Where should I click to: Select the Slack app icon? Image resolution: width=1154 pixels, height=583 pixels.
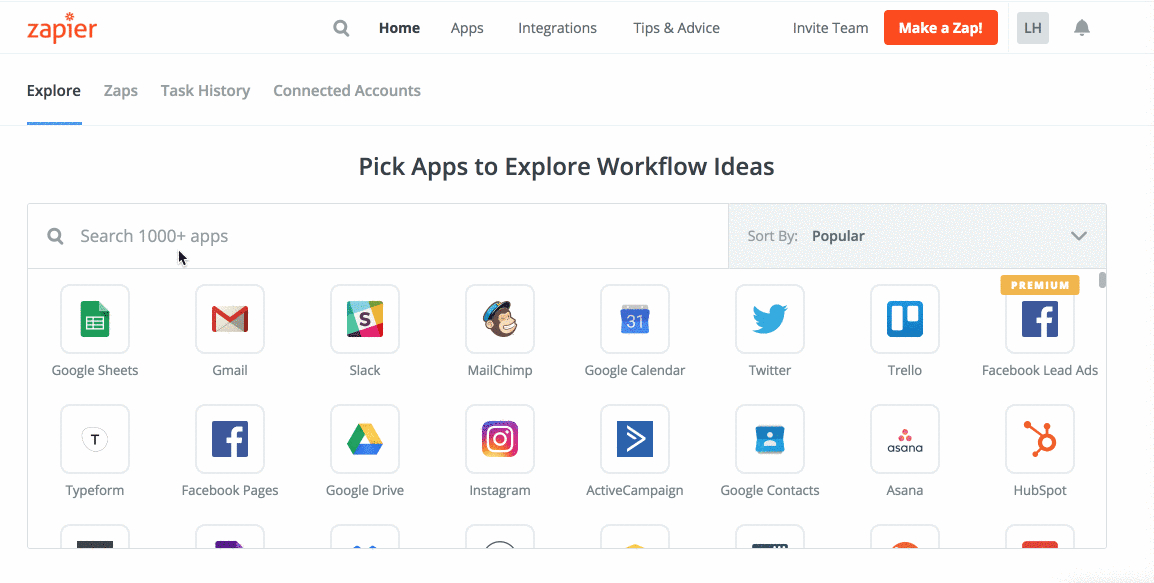point(365,319)
